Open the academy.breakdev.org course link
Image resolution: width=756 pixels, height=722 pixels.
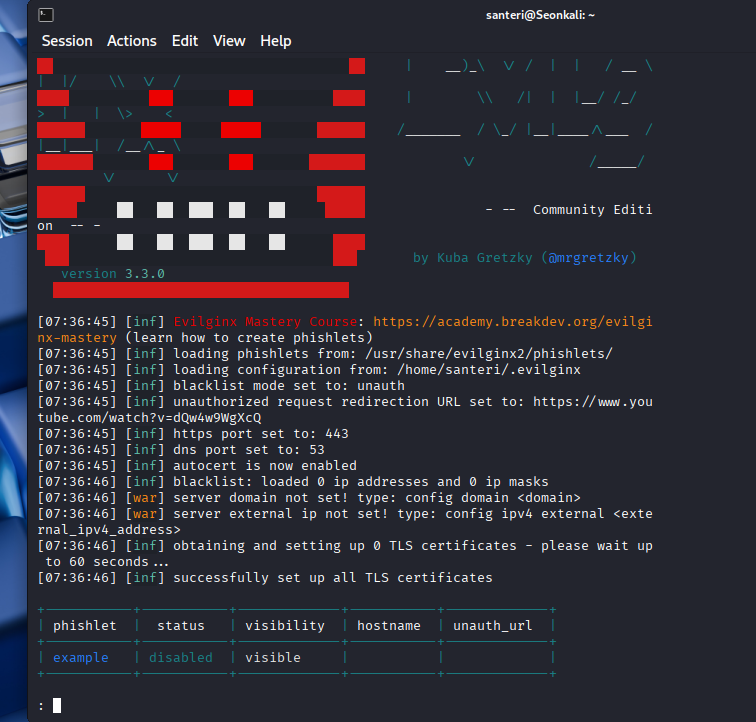511,322
